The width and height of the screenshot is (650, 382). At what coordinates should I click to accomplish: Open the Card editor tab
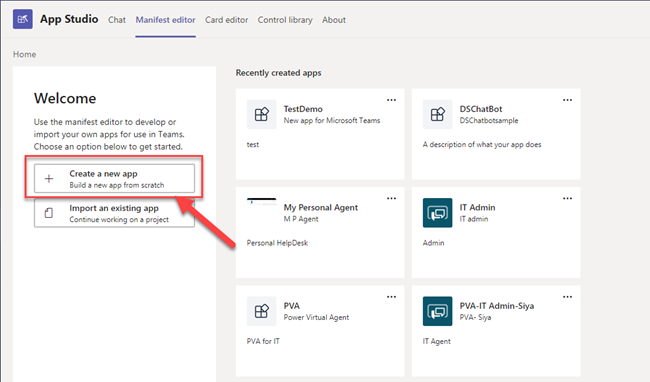pyautogui.click(x=226, y=20)
